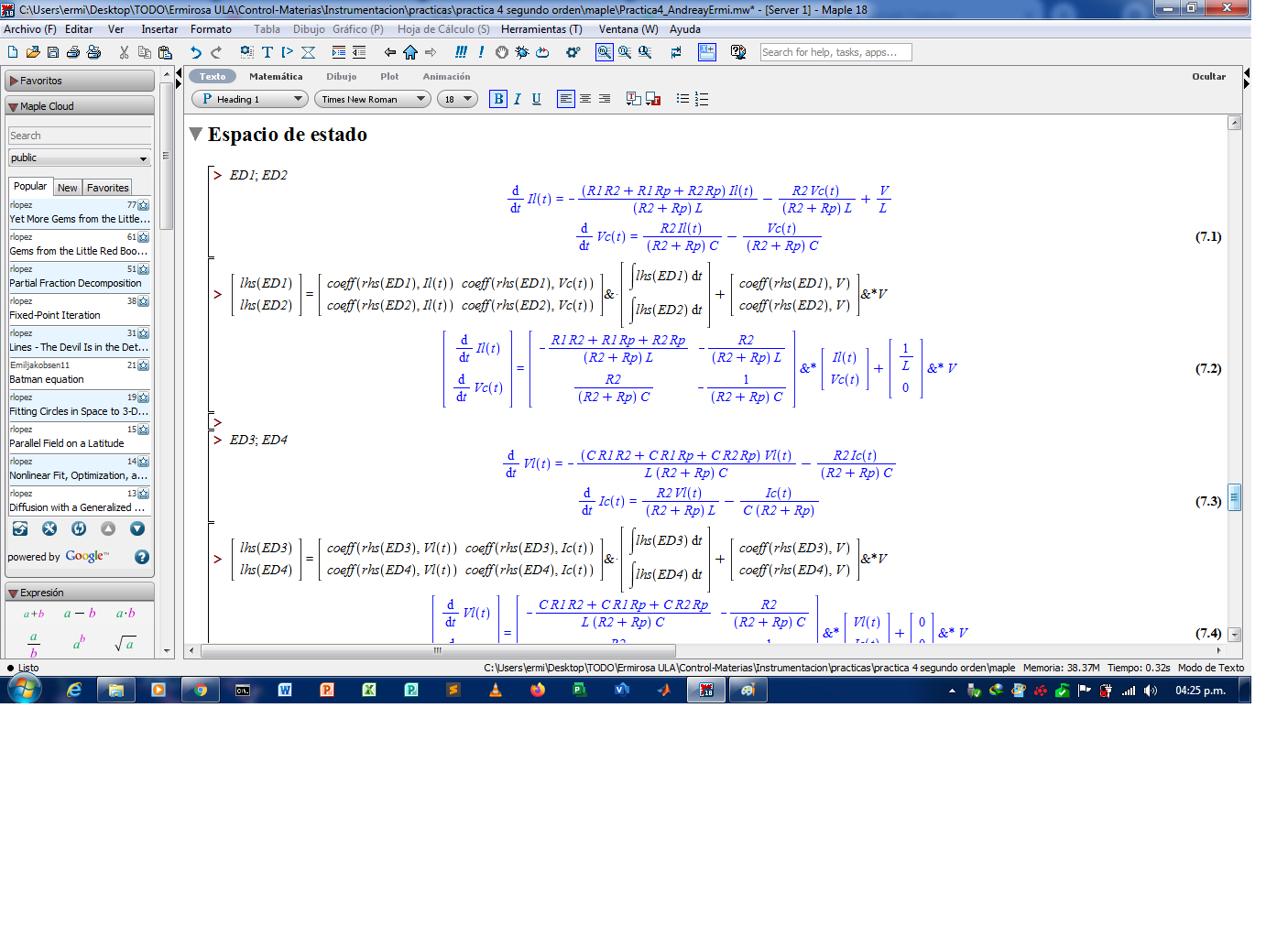Screen dimensions: 1288x947
Task: Click the Ocultar button to hide the palette
Action: click(x=1209, y=76)
